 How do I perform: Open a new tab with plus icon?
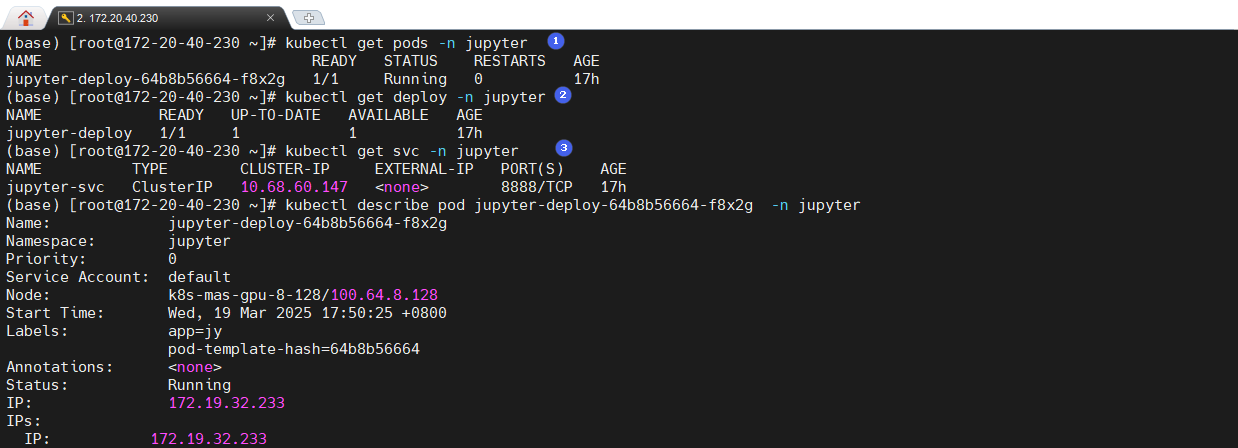click(x=308, y=18)
